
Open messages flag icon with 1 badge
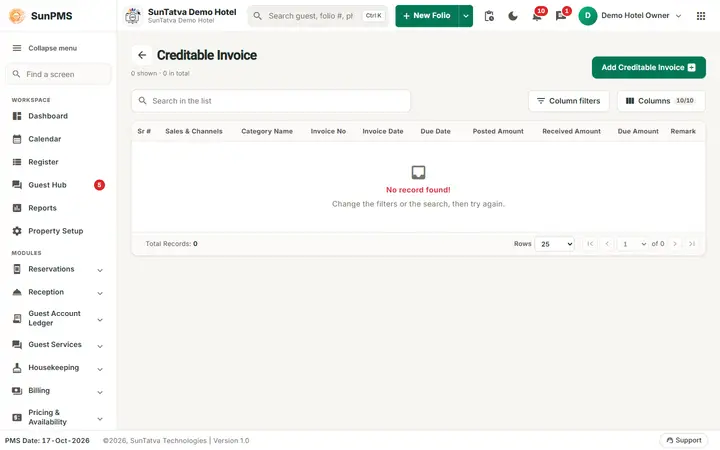pyautogui.click(x=562, y=16)
